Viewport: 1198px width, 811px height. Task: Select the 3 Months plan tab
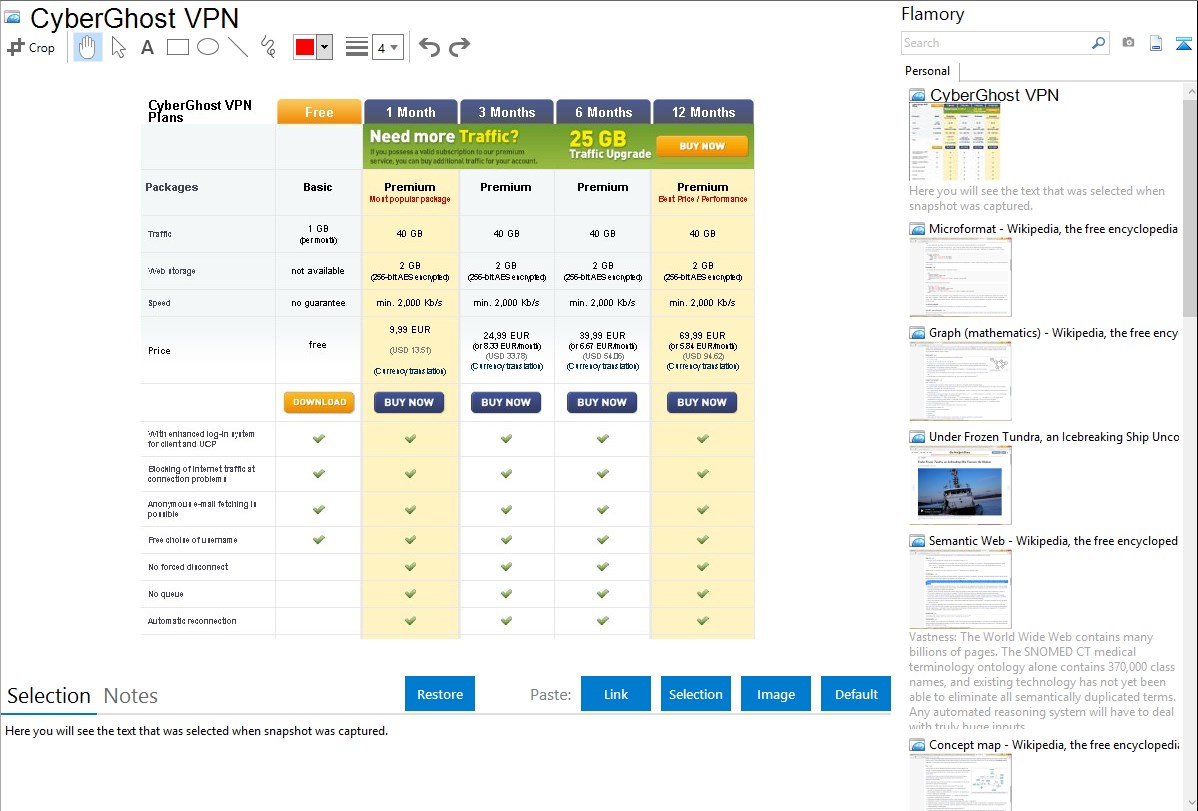(507, 112)
